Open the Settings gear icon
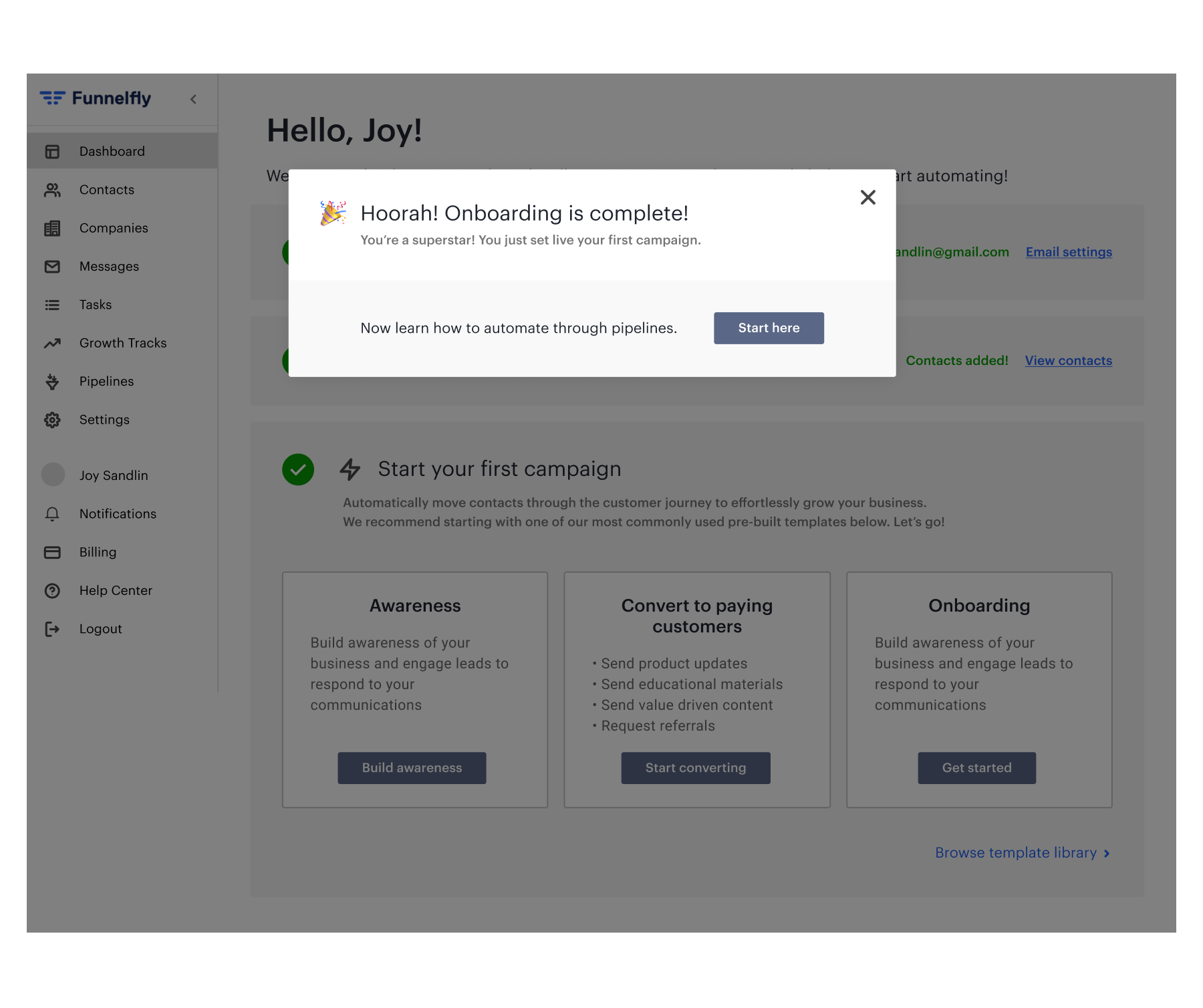The height and width of the screenshot is (1008, 1203). tap(52, 420)
